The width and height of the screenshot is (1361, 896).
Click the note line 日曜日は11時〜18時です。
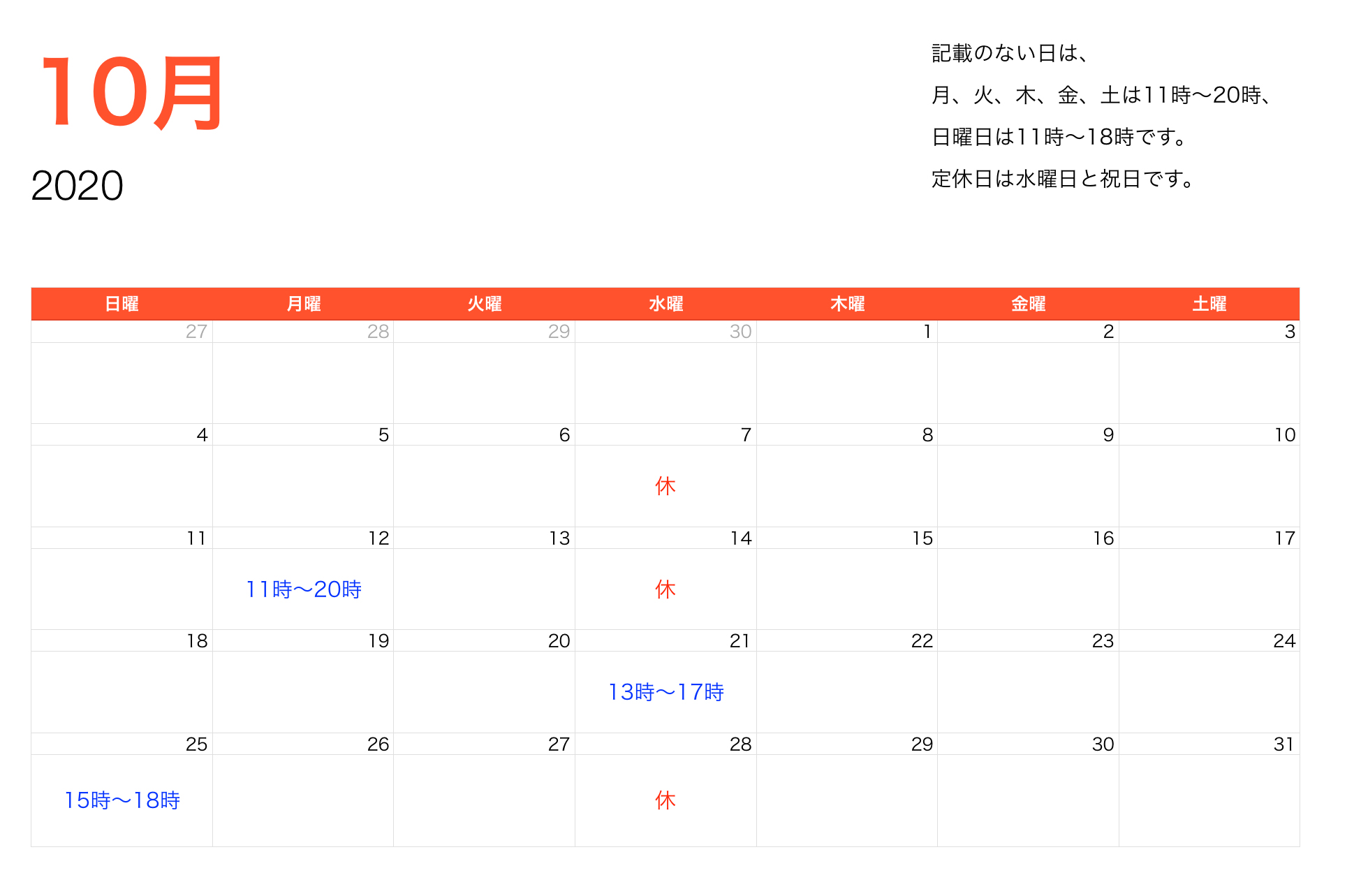[x=1059, y=137]
